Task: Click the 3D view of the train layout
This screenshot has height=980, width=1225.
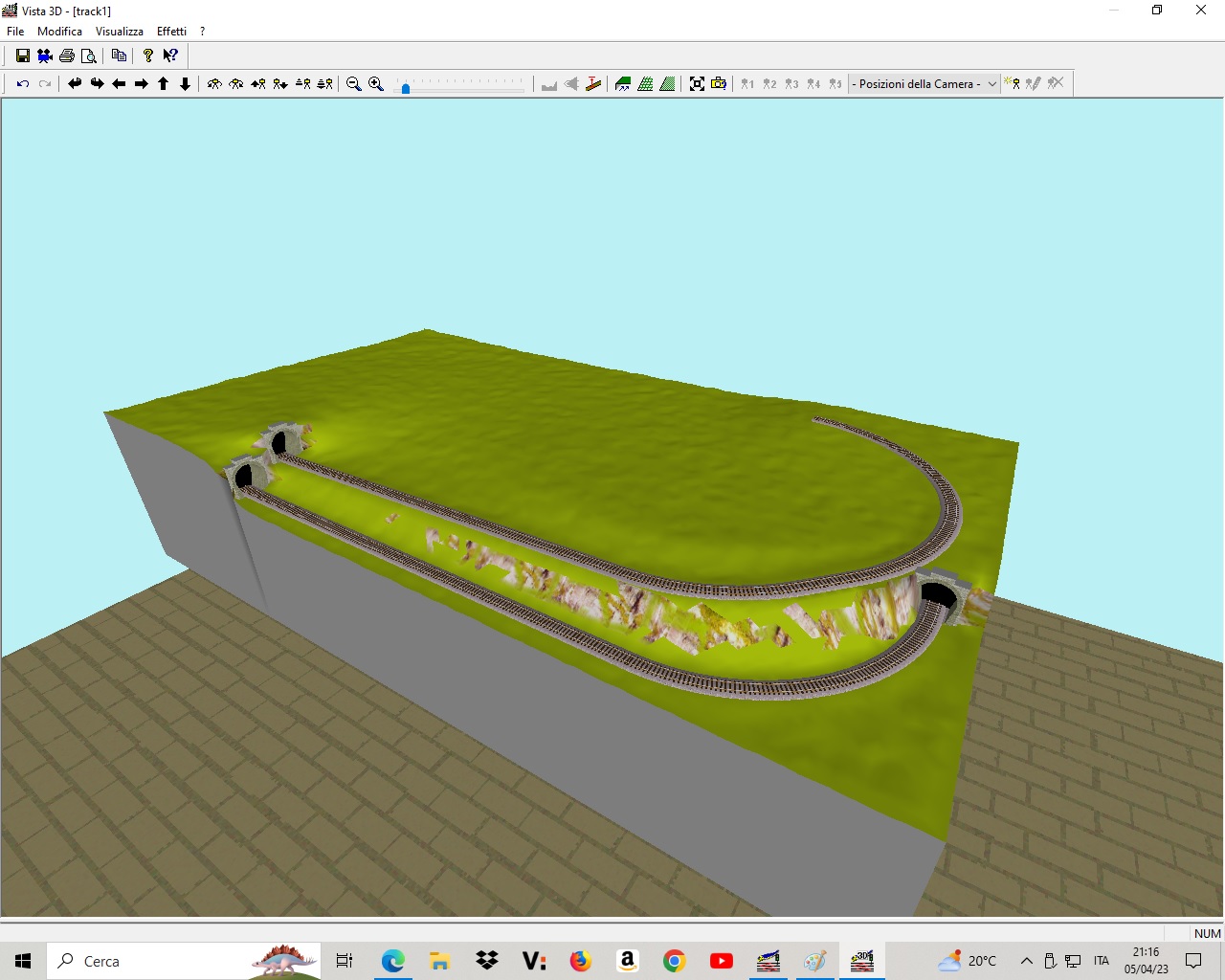Action: coord(612,507)
